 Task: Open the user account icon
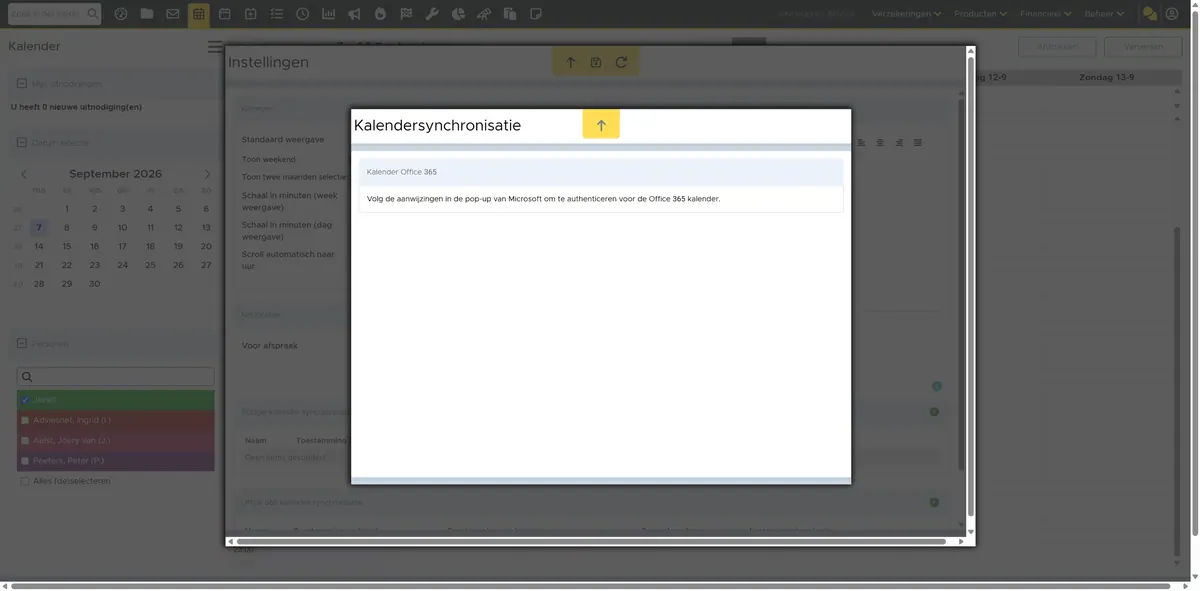coord(1172,14)
